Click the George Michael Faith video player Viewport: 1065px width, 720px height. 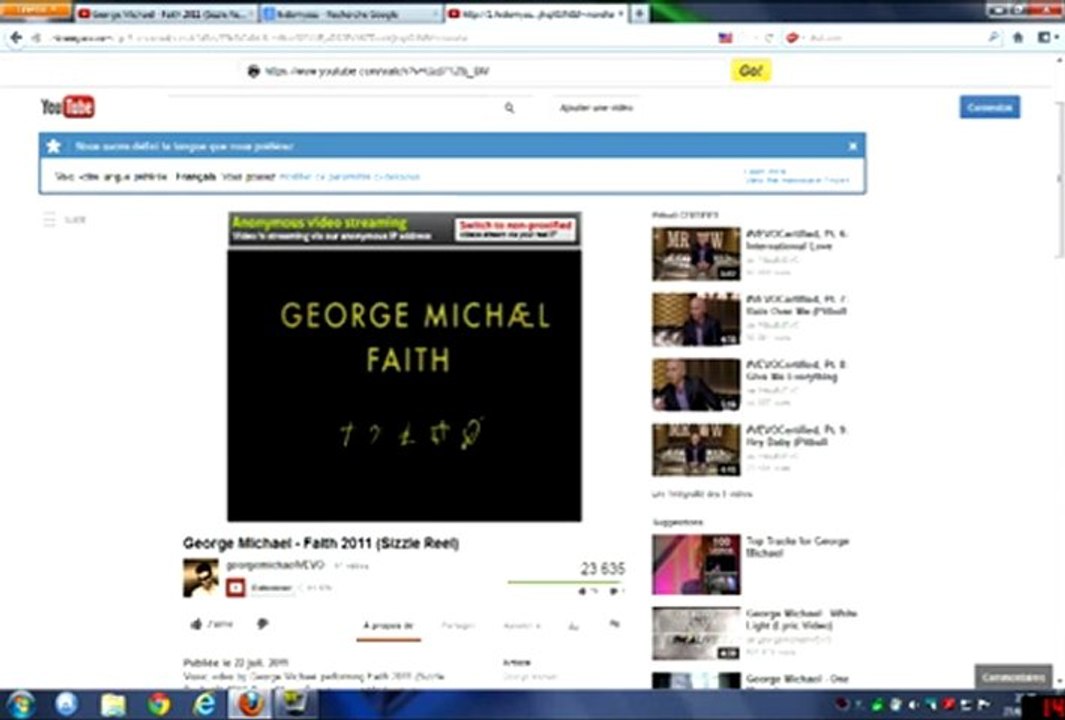(x=404, y=385)
